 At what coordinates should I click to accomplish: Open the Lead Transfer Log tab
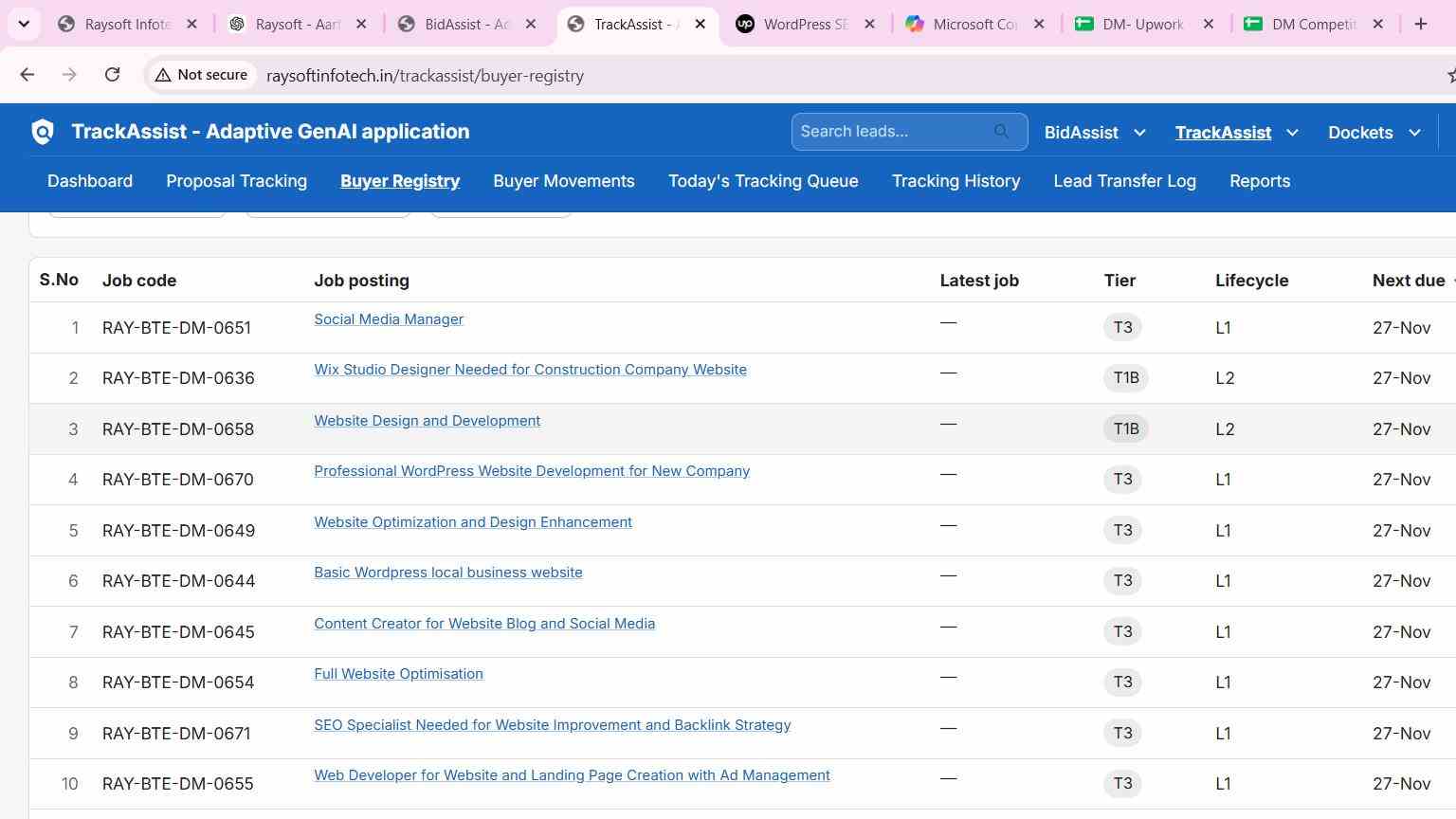pos(1124,181)
